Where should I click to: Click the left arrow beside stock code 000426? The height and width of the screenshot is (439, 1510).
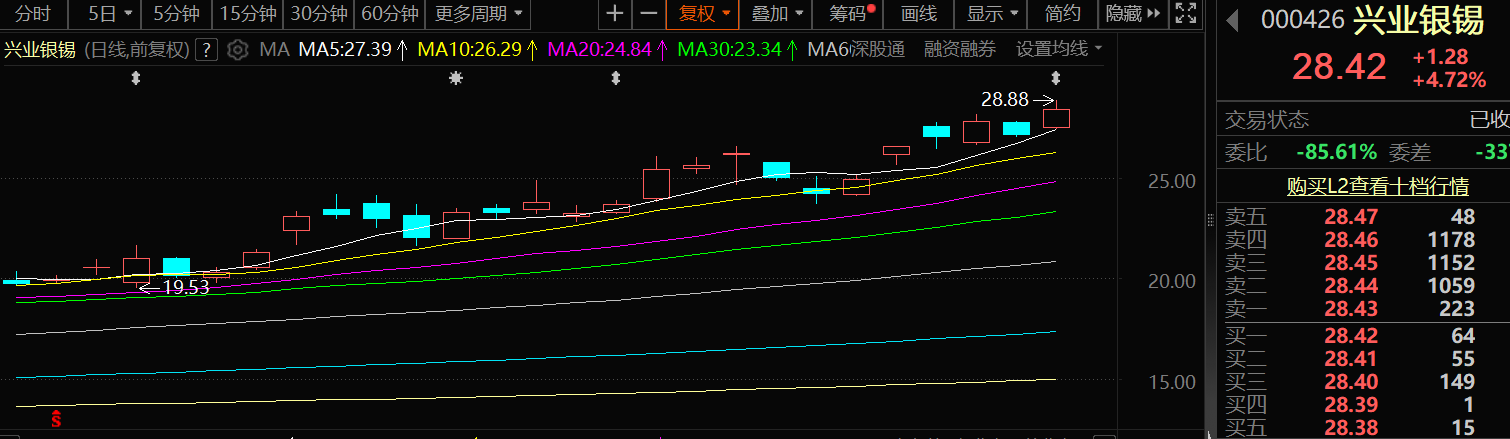1232,20
